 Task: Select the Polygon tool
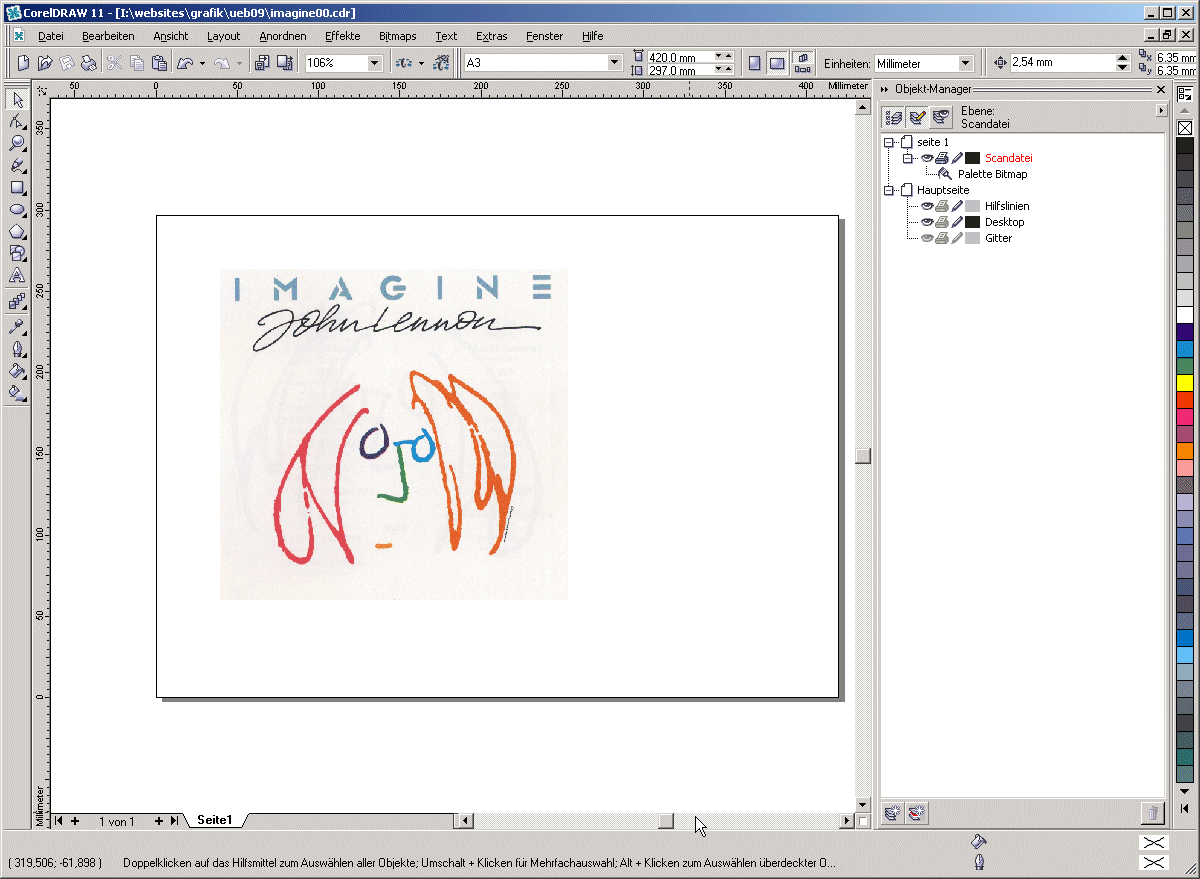pos(17,232)
